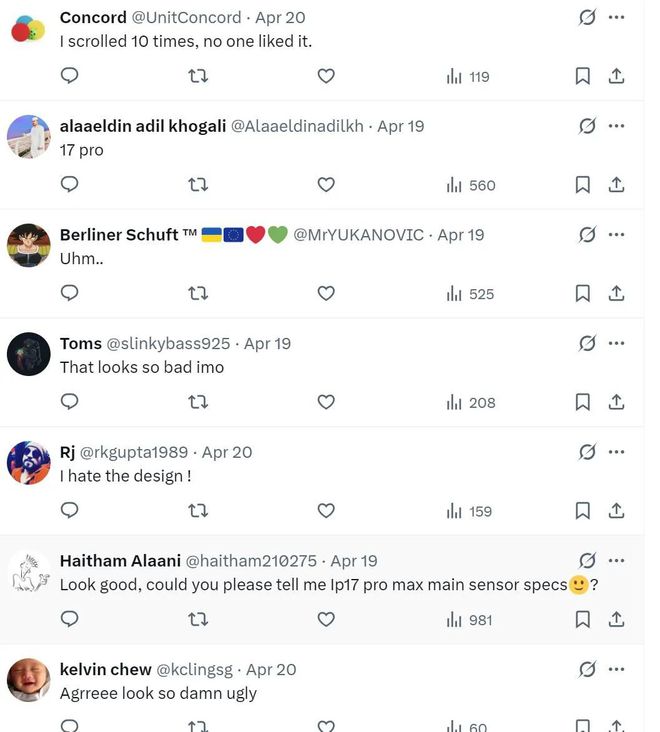Open kelvin chew's baby avatar picture

[x=28, y=680]
